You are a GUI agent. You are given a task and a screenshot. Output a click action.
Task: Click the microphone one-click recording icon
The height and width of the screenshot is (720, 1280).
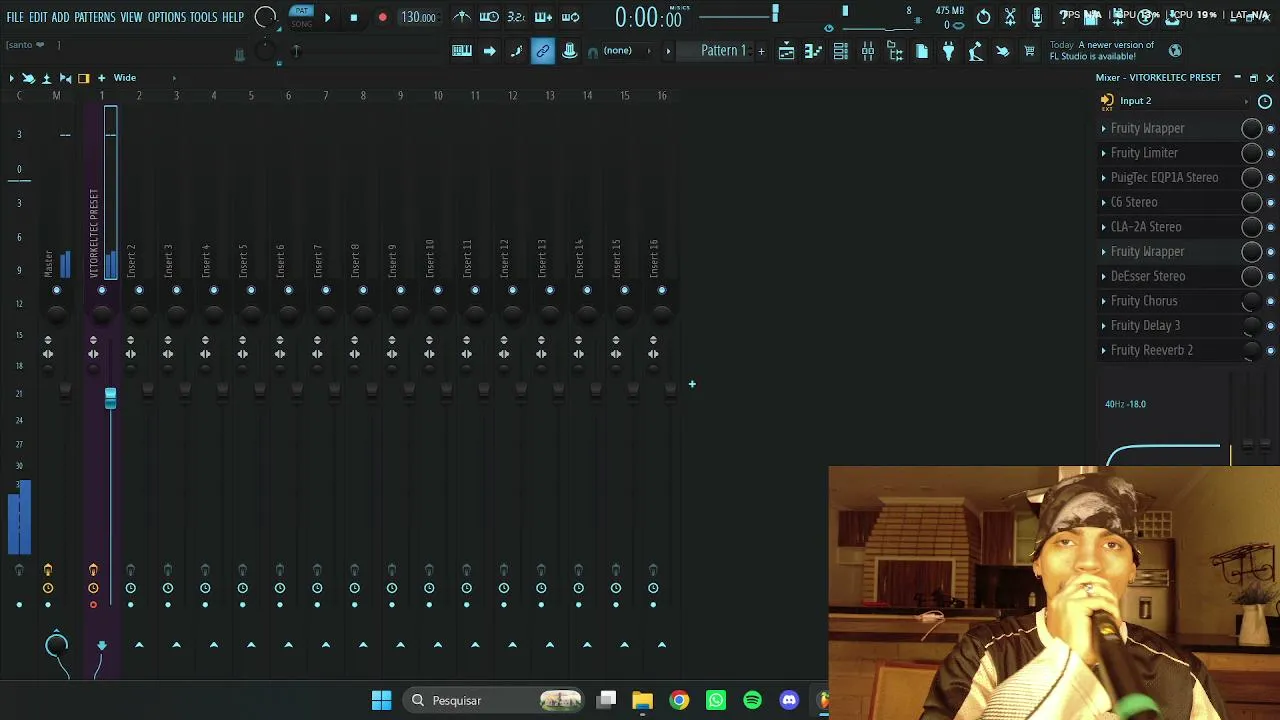pyautogui.click(x=1037, y=17)
